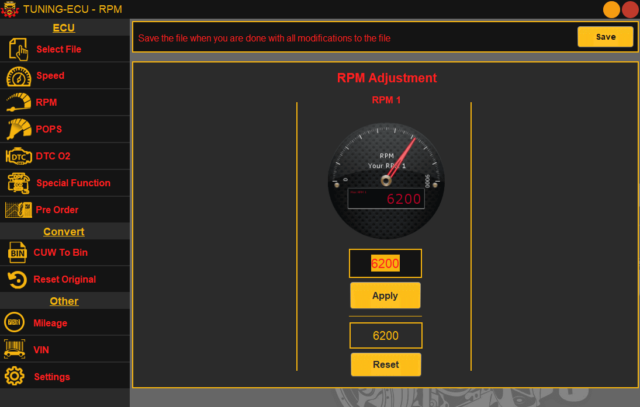Open the Special Function label
Viewport: 640px width, 407px height.
point(73,183)
